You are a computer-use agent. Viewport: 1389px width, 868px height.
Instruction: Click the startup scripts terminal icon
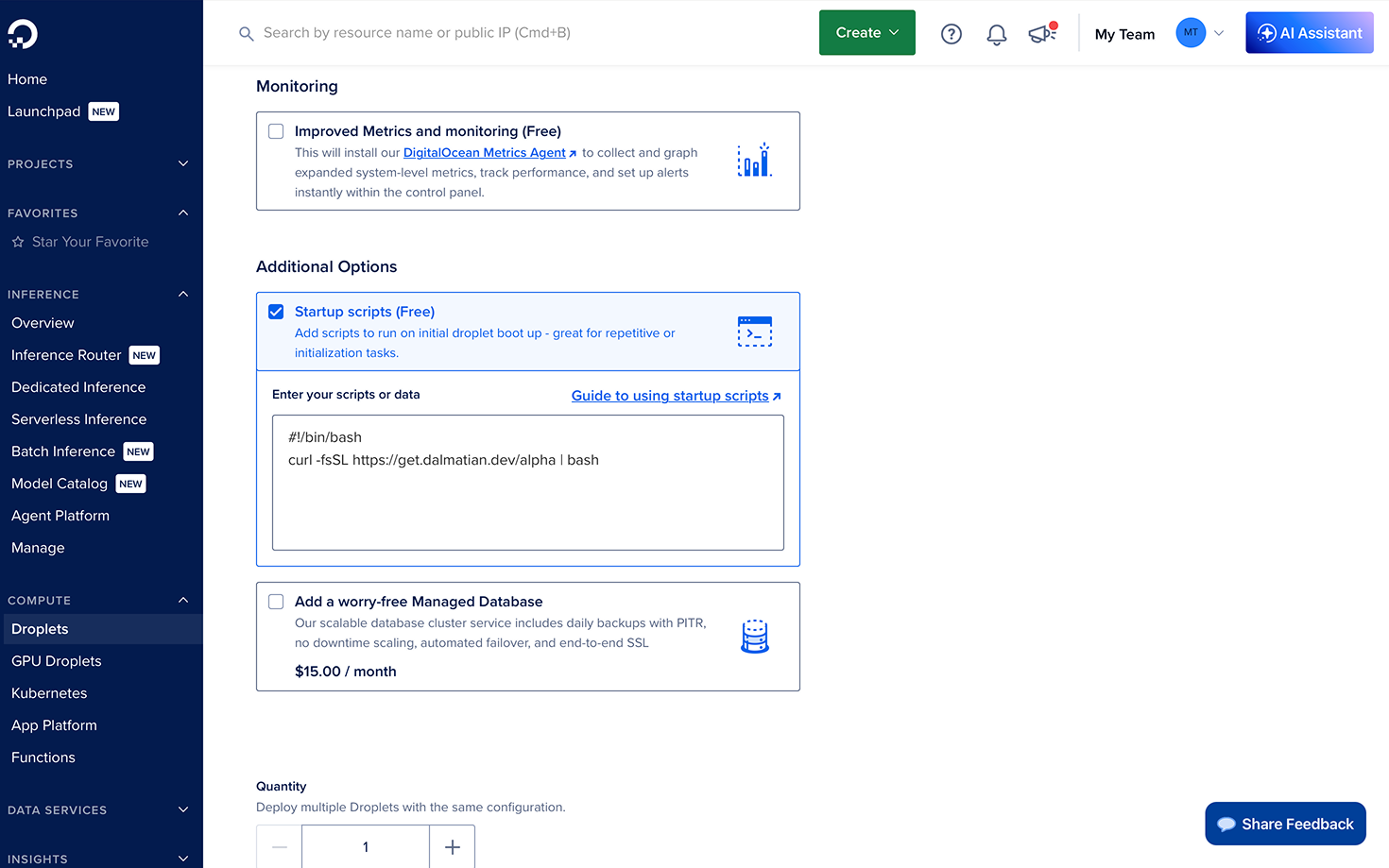[754, 332]
